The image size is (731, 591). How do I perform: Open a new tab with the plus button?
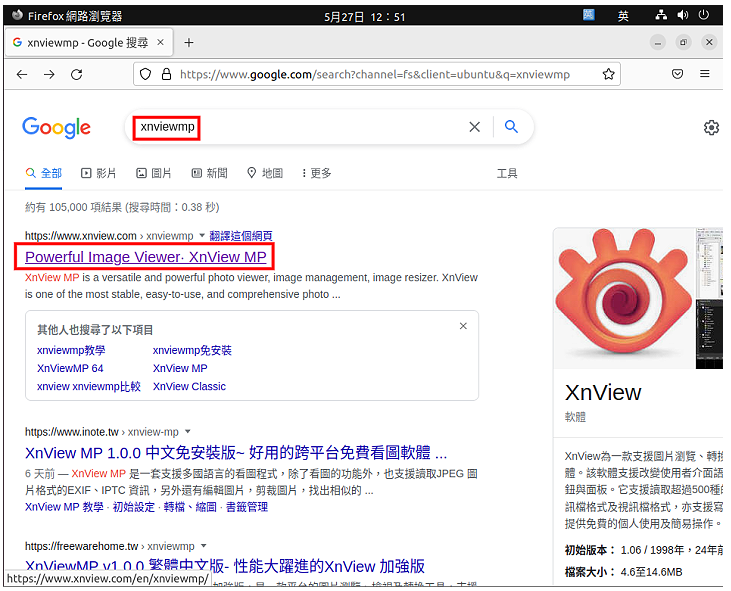[x=189, y=43]
